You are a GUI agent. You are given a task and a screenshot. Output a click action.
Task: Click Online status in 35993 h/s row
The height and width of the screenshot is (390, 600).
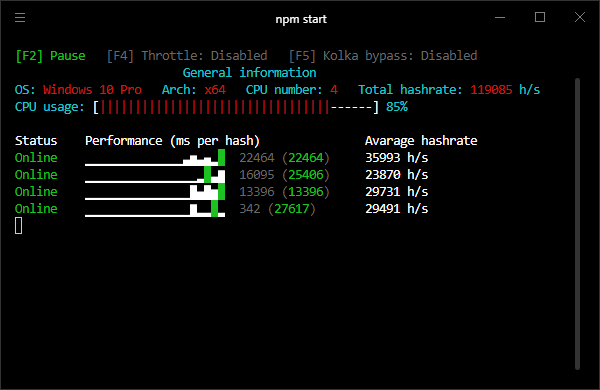pos(36,158)
